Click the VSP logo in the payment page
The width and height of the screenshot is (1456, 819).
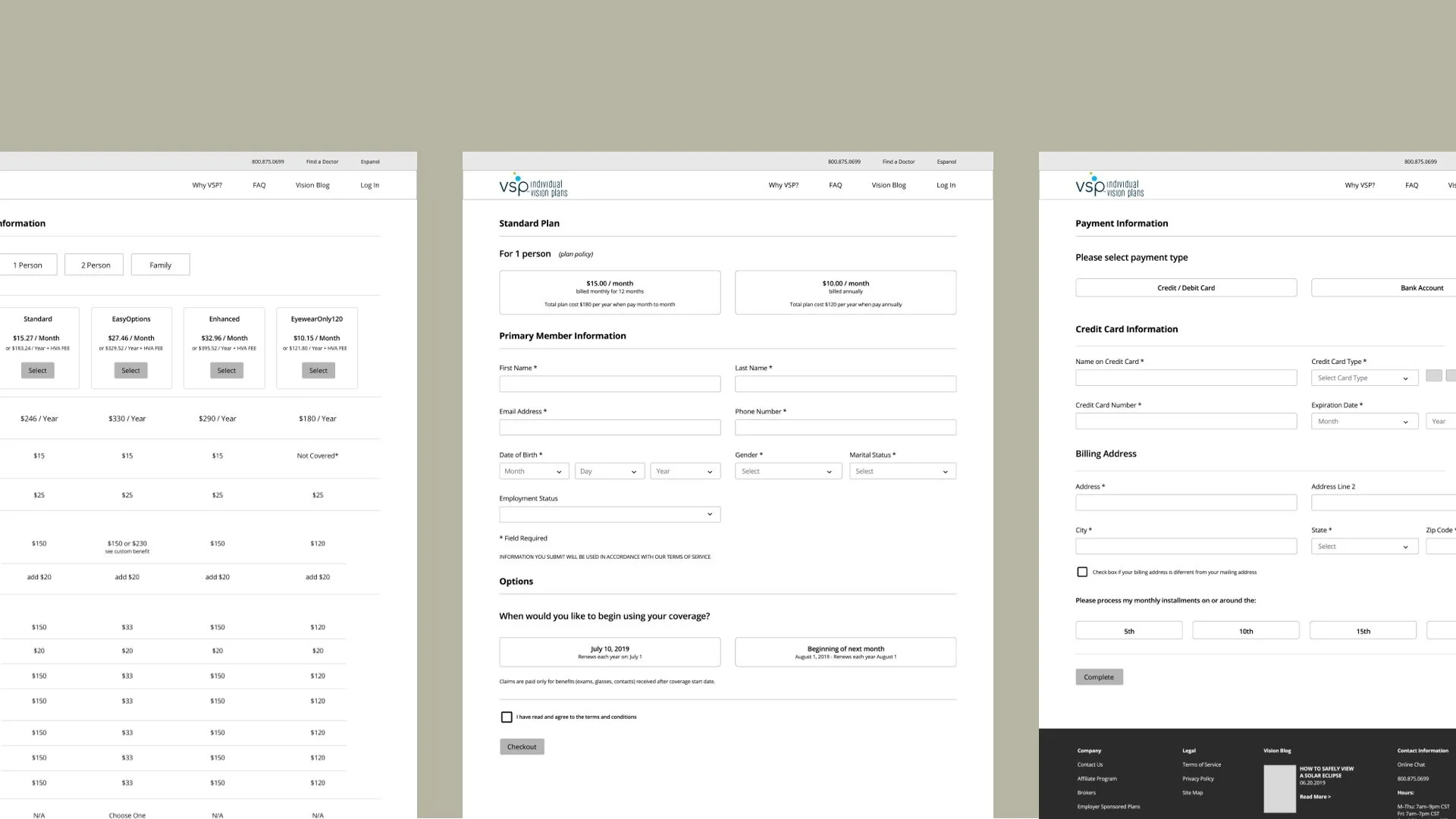tap(1109, 185)
